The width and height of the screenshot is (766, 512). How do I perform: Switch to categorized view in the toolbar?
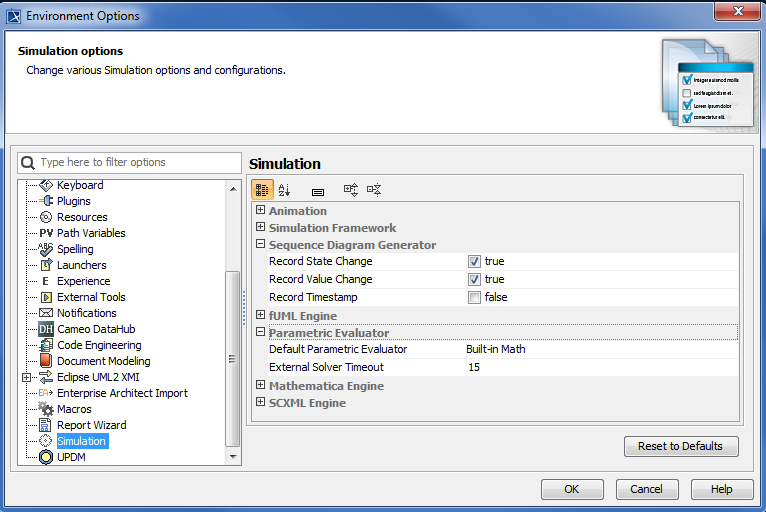[x=262, y=190]
